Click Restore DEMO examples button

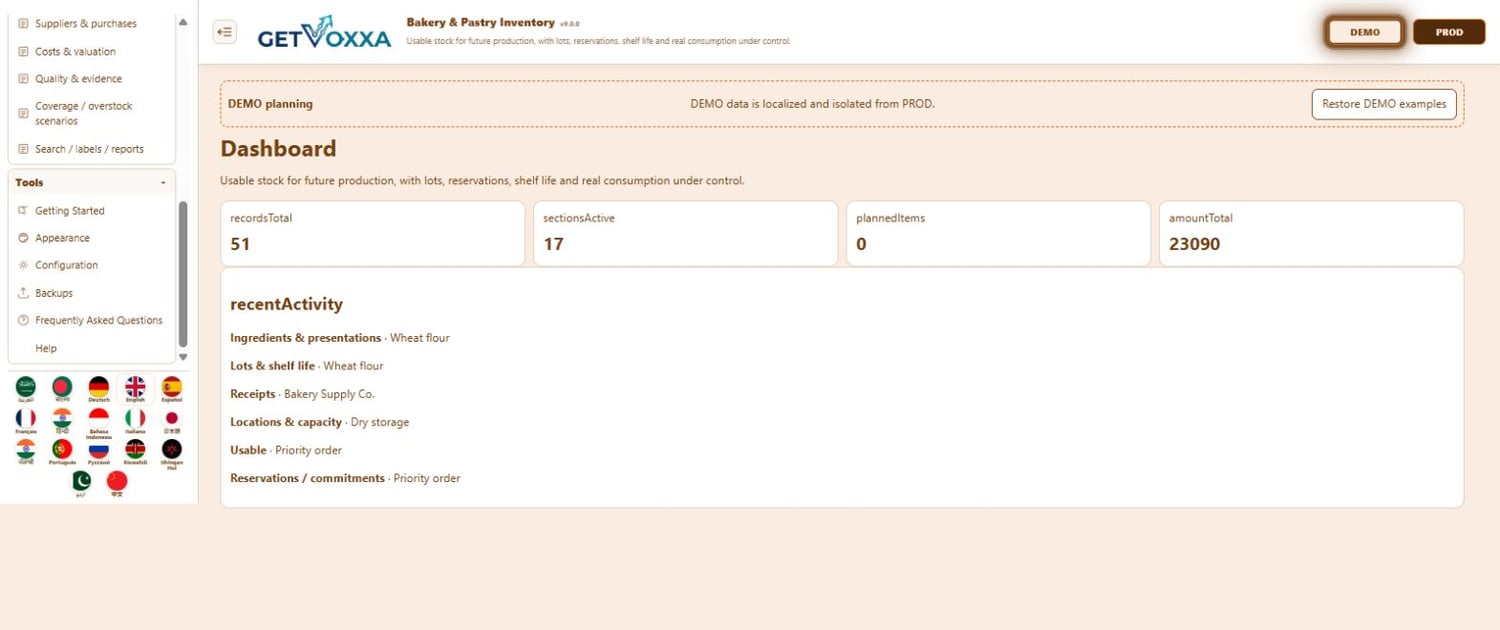pos(1384,104)
